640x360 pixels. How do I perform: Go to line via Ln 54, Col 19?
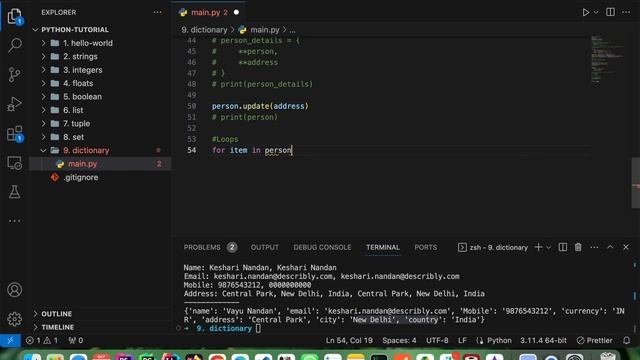pyautogui.click(x=349, y=340)
